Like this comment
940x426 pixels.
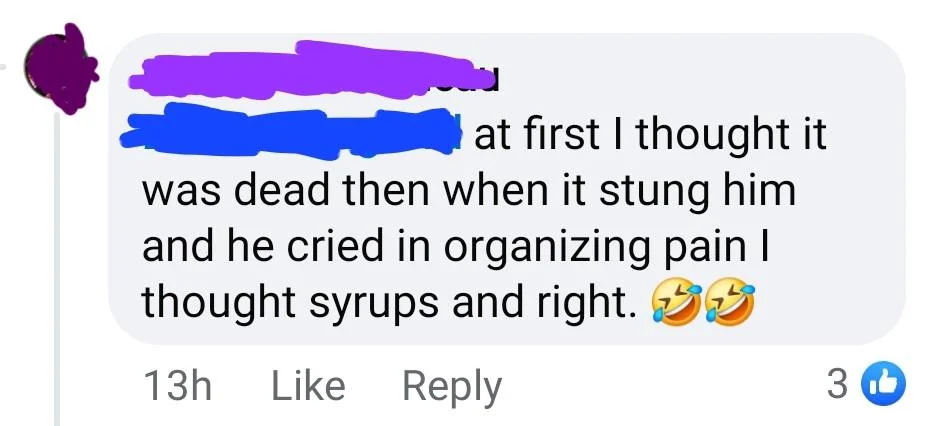pyautogui.click(x=308, y=385)
